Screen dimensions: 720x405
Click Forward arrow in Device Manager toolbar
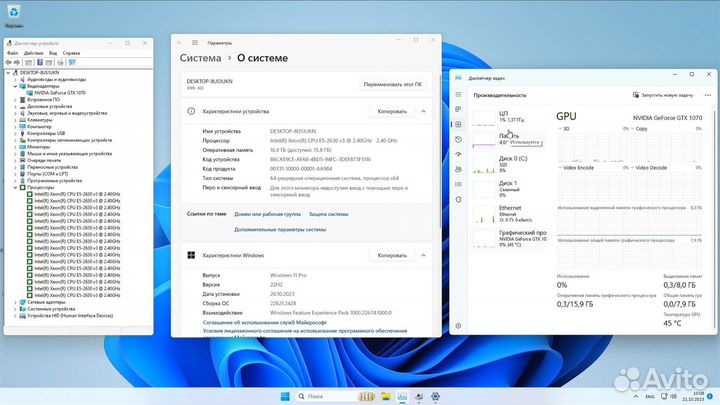coord(17,62)
